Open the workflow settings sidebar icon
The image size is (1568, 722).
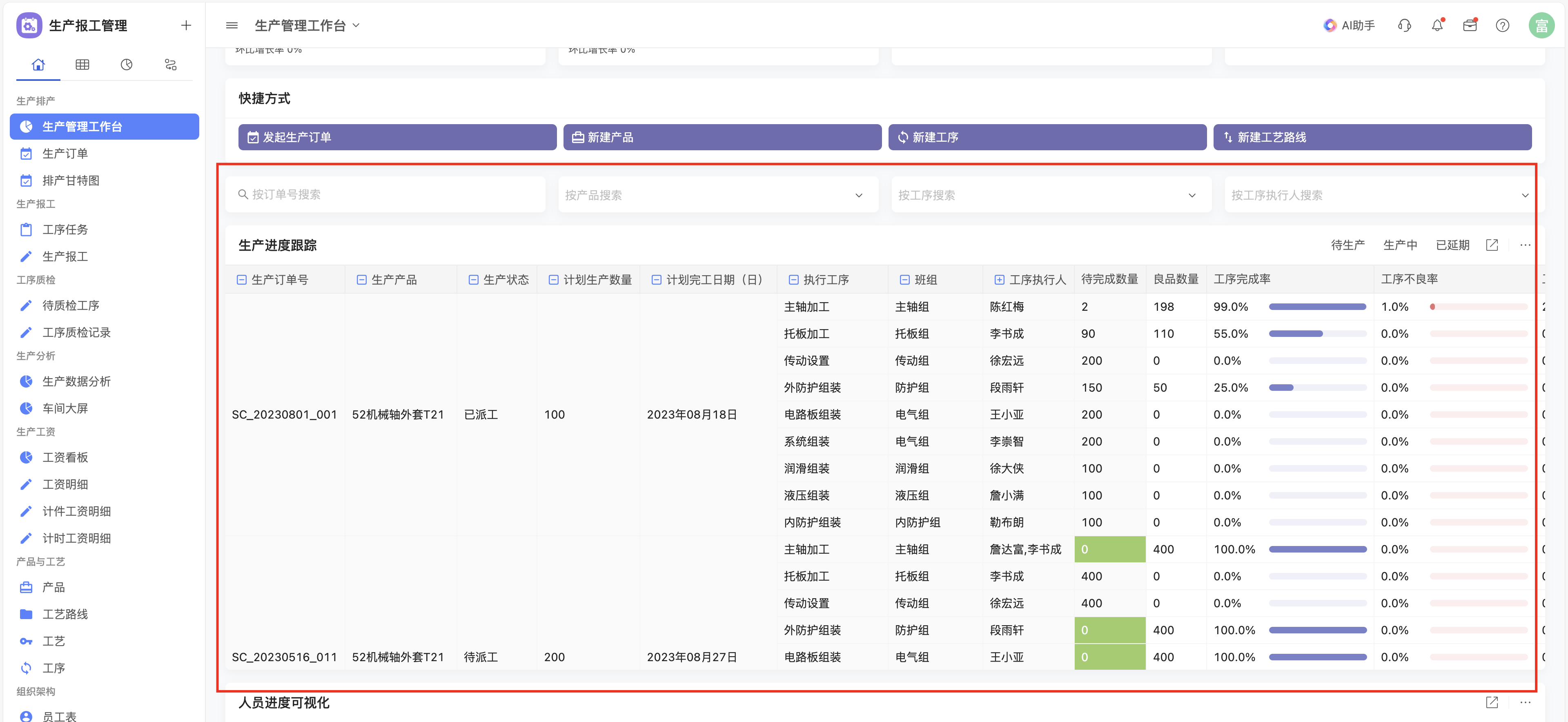coord(170,65)
